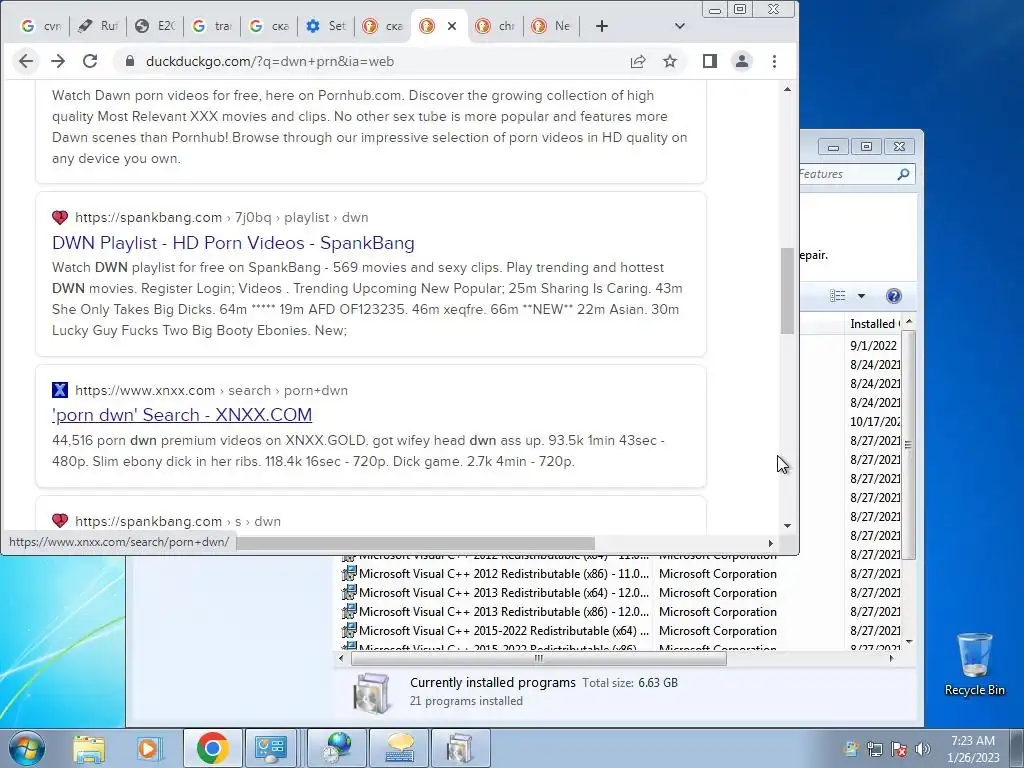Reload the current DuckDuckGo page
Viewport: 1024px width, 768px height.
(90, 61)
